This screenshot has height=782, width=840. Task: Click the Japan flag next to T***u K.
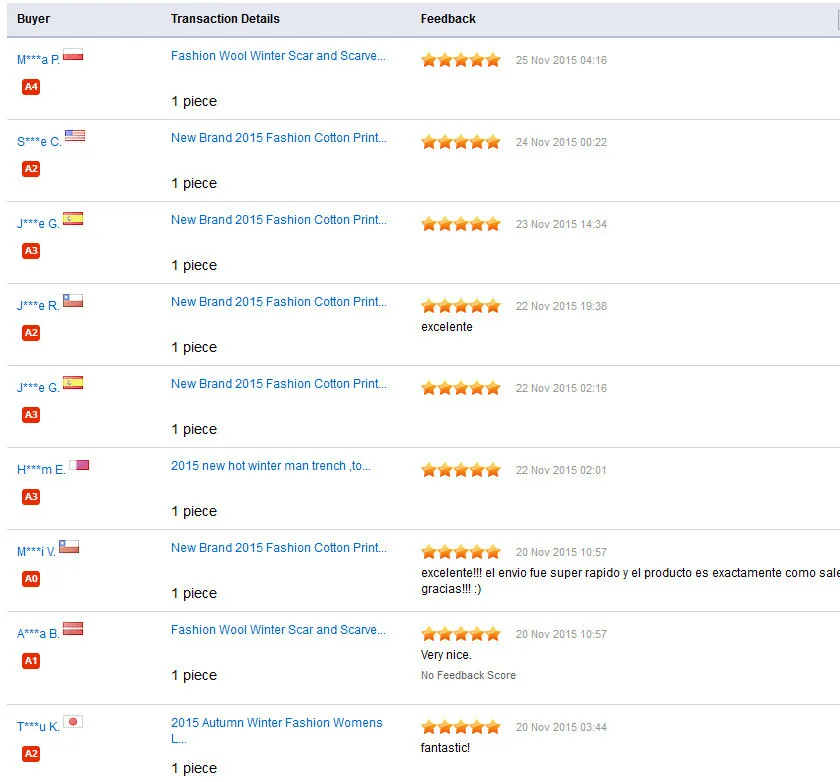(73, 722)
